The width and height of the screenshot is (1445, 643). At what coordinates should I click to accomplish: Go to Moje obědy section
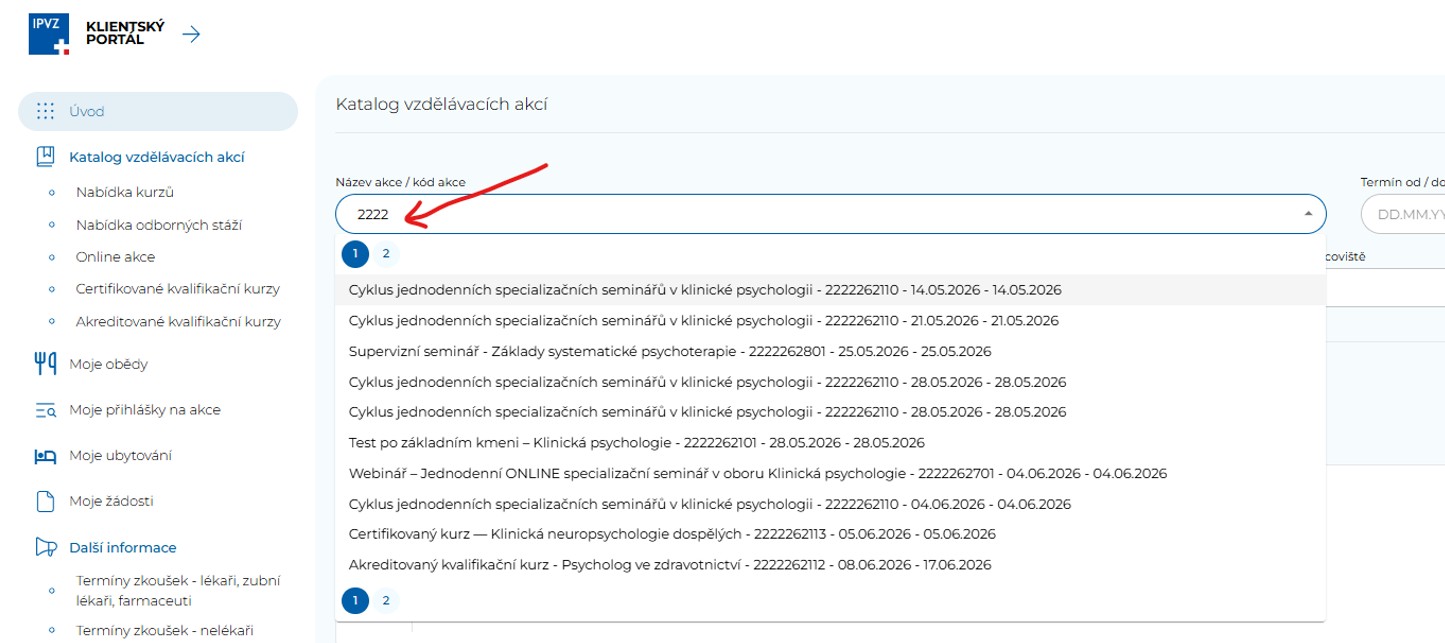pyautogui.click(x=108, y=364)
